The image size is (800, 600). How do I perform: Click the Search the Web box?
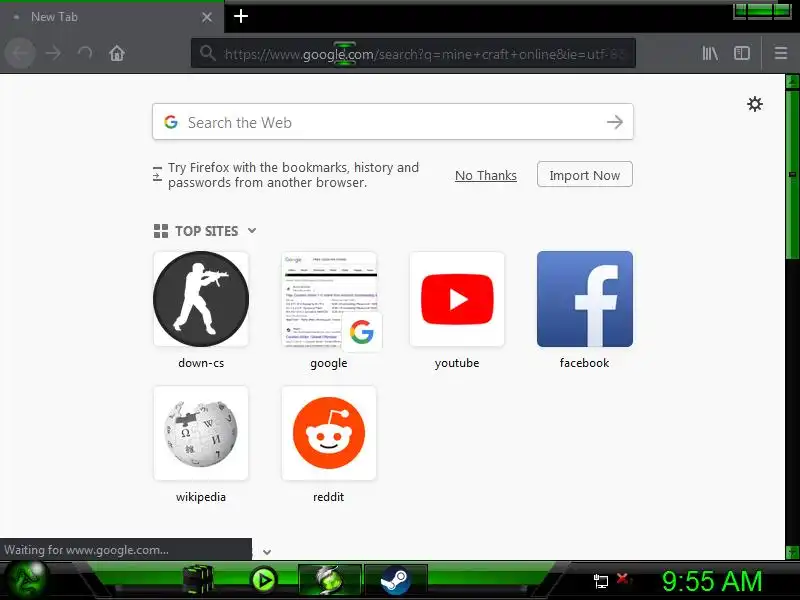pos(393,122)
